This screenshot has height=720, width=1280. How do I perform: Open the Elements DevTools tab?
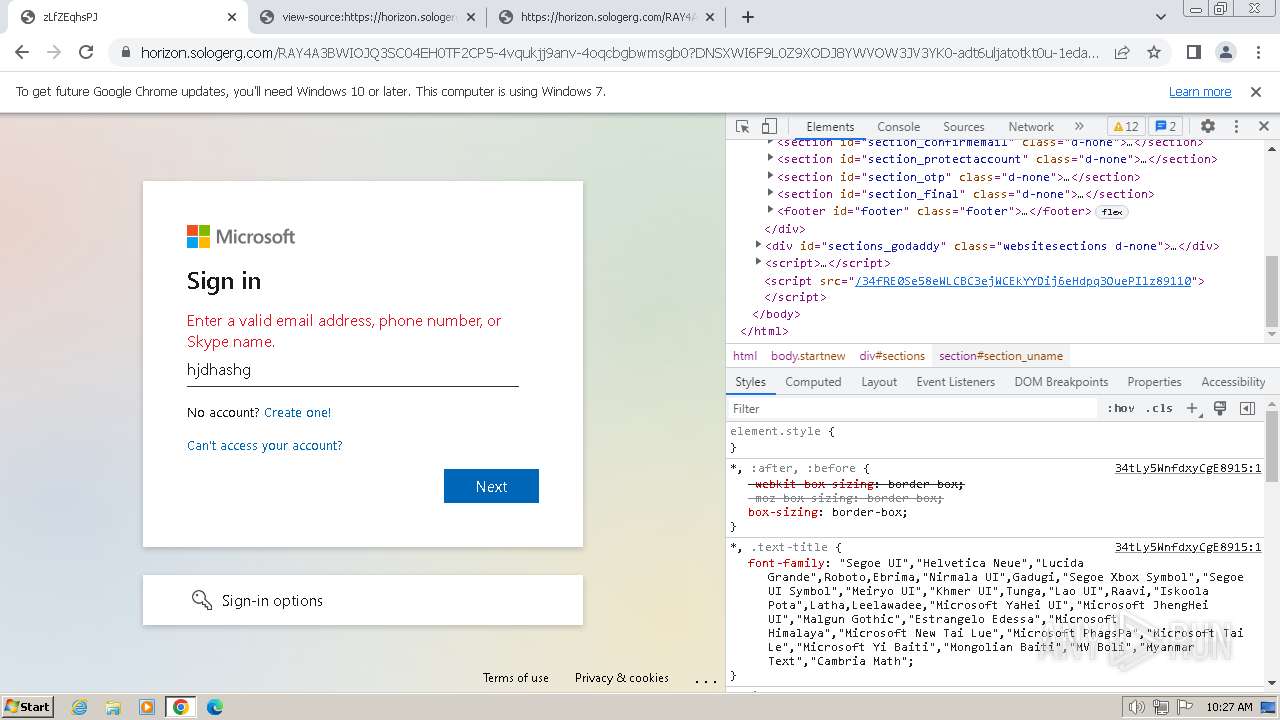click(830, 127)
